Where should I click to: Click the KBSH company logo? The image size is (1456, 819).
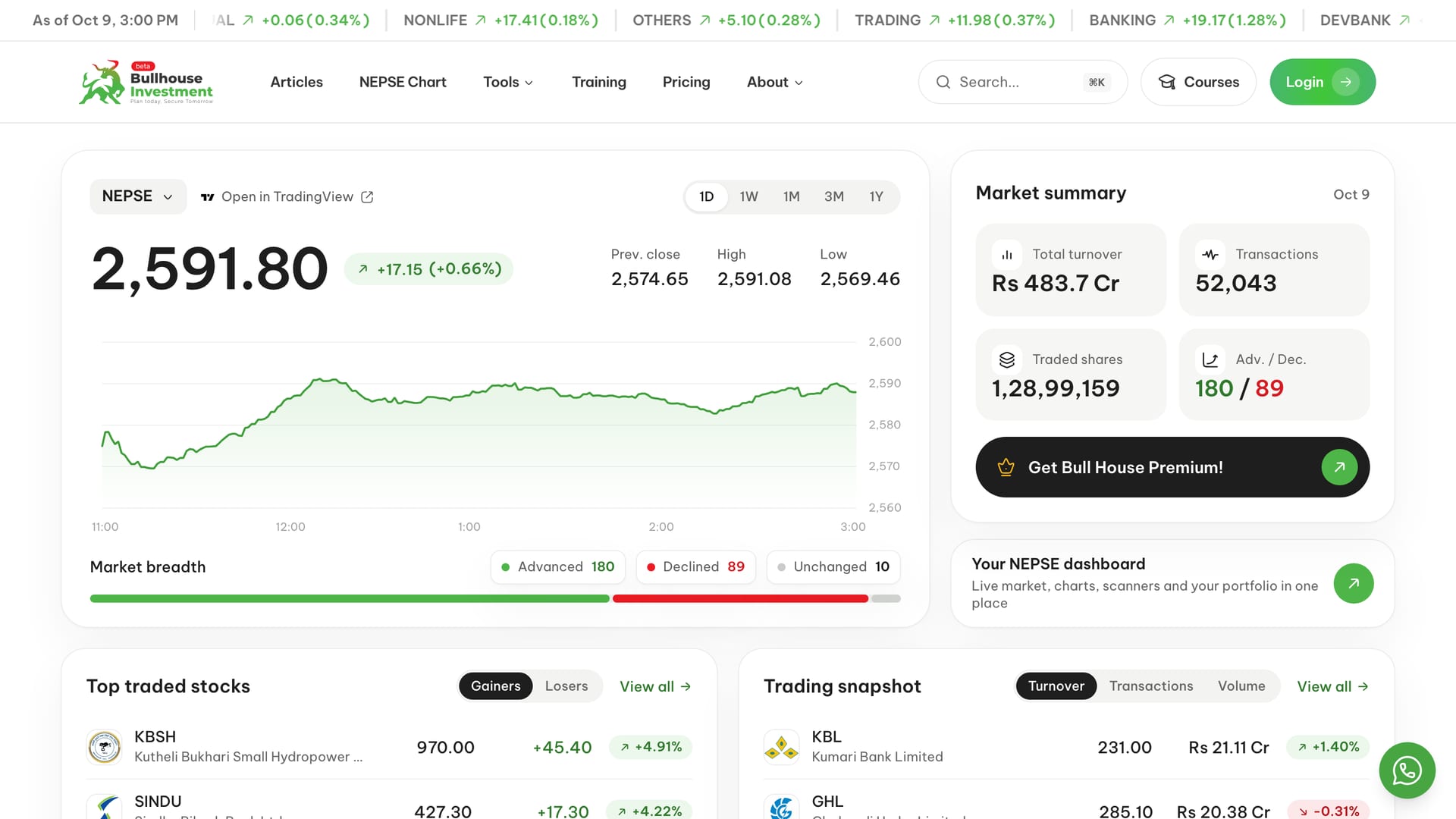coord(105,747)
